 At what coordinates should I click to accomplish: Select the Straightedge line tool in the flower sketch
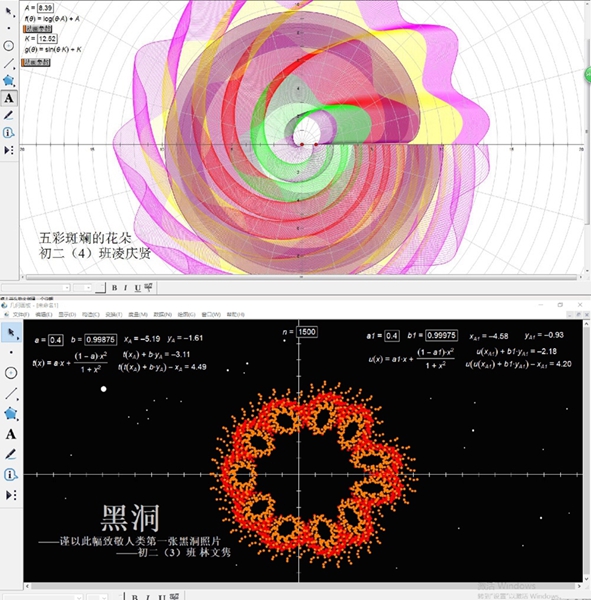(9, 63)
